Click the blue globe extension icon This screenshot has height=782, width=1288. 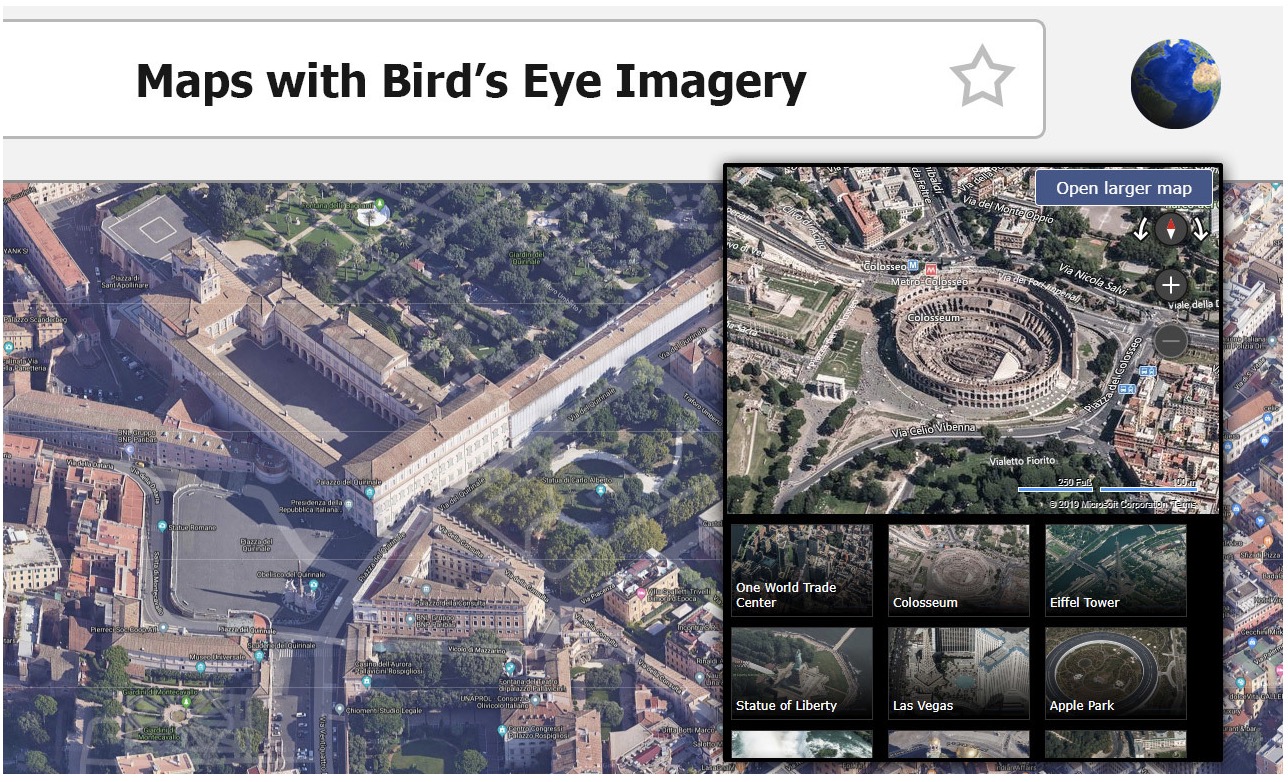(1176, 83)
